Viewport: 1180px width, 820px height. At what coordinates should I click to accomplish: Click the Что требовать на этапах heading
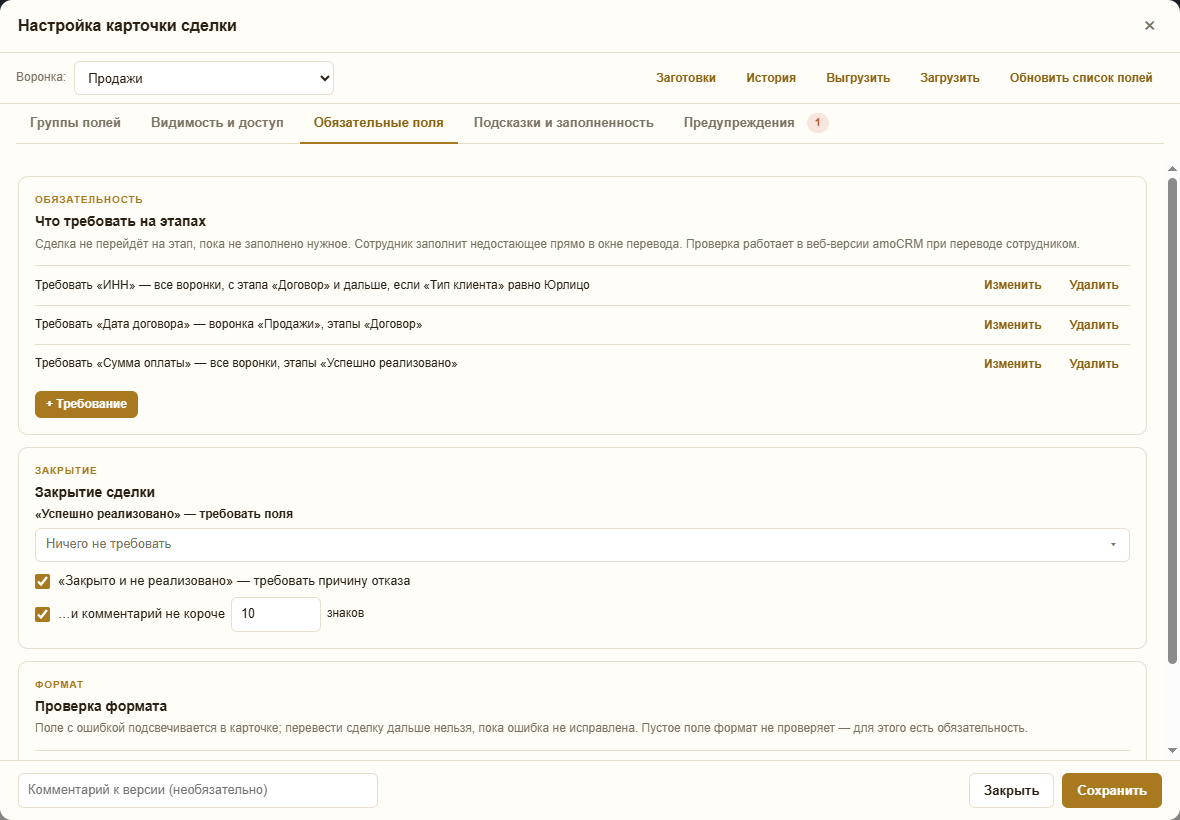[120, 222]
